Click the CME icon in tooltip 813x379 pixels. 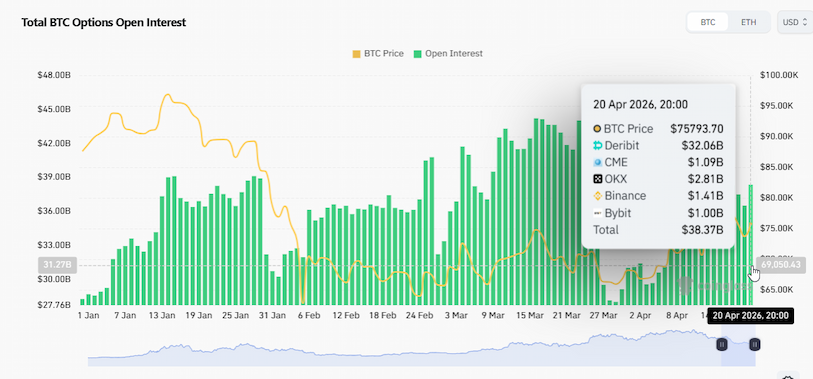598,162
